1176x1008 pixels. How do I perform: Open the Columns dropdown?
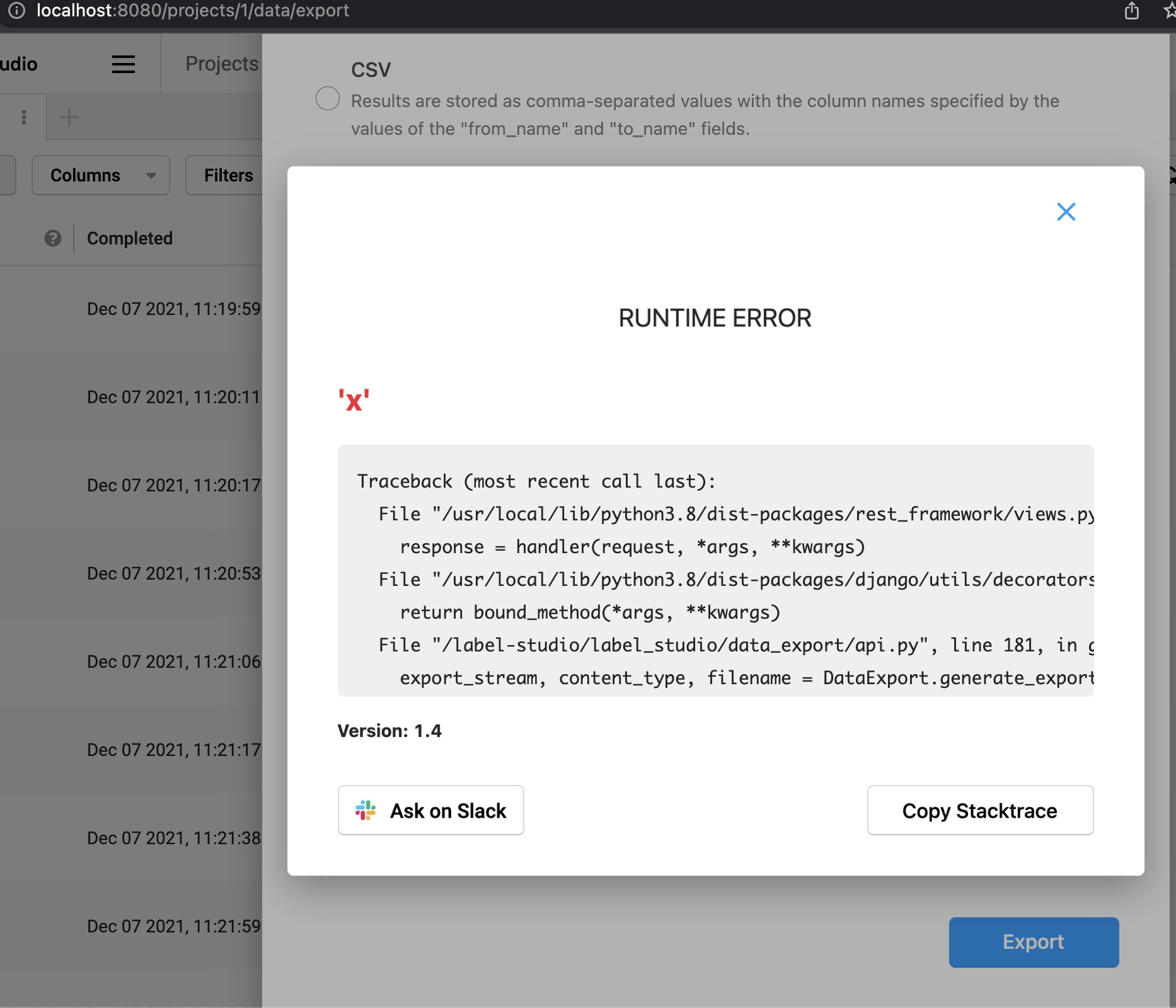coord(100,175)
